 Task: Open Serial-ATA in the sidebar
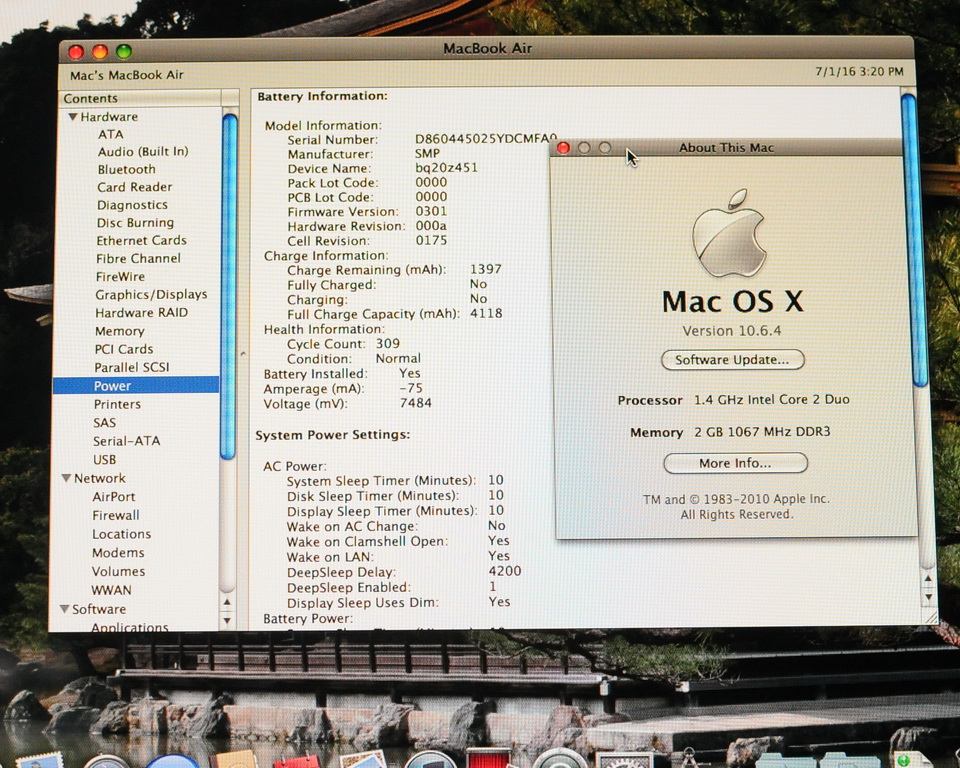click(126, 441)
